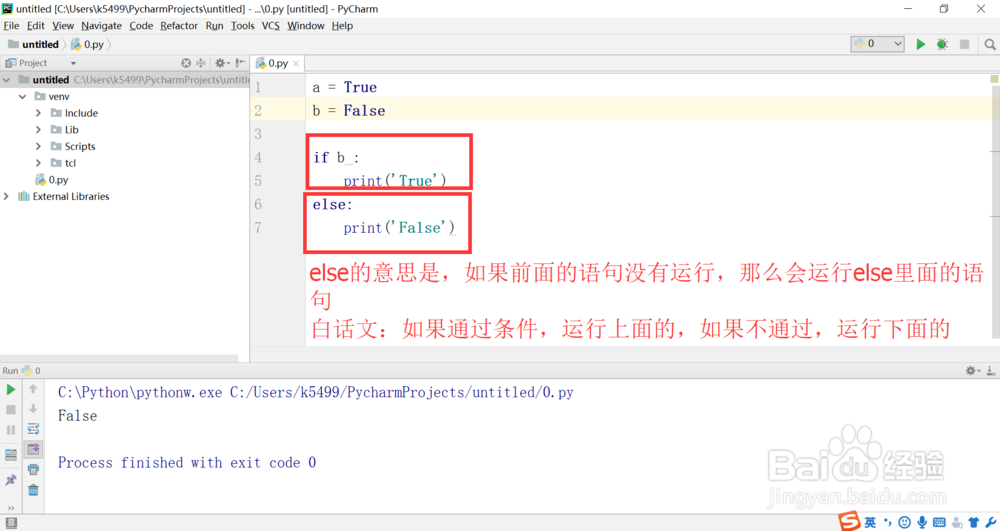Open the Tools menu
The height and width of the screenshot is (531, 1000).
click(x=242, y=25)
